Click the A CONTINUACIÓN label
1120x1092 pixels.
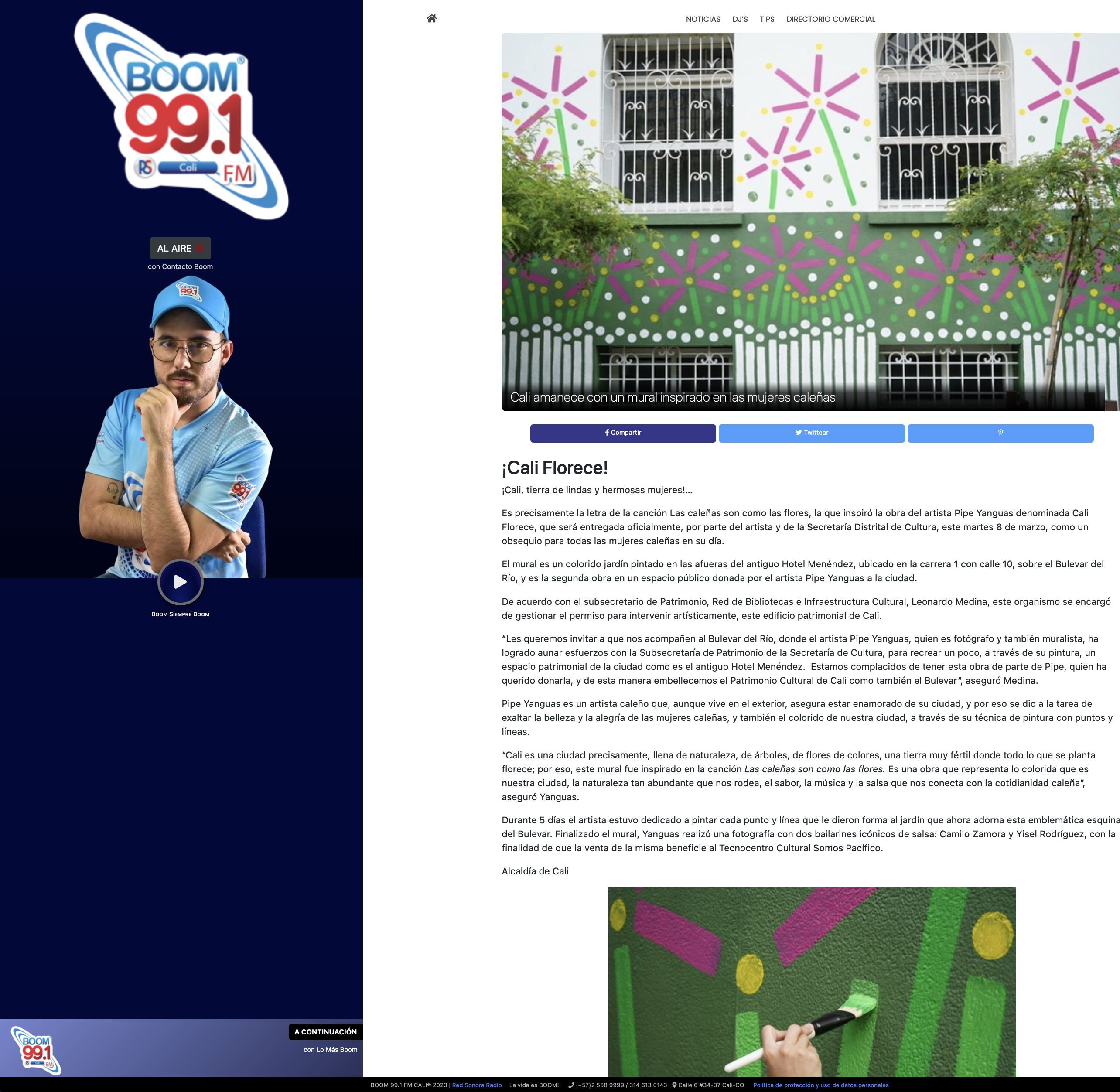click(325, 1032)
